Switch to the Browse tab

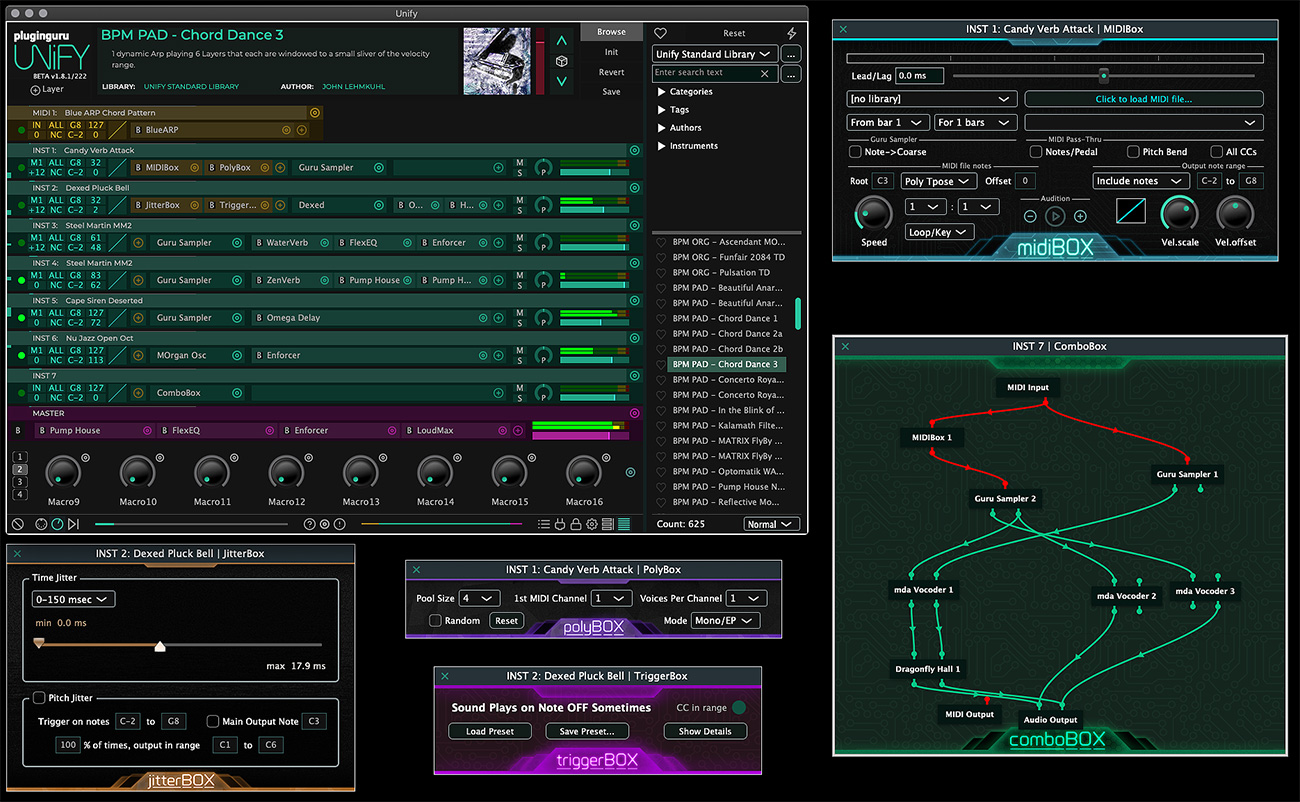(610, 31)
